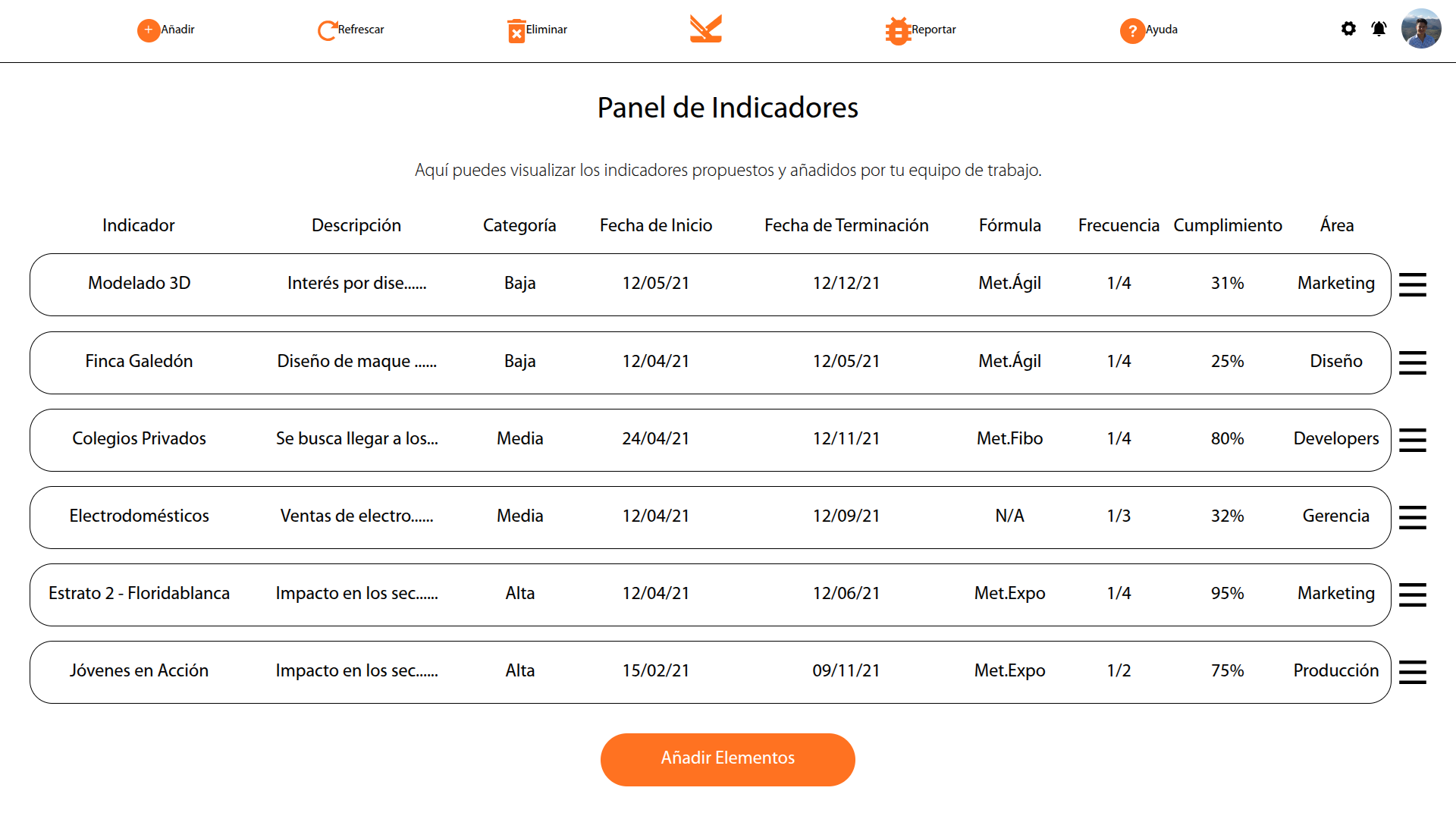
Task: Expand menu for Colegios Privados row
Action: (x=1412, y=440)
